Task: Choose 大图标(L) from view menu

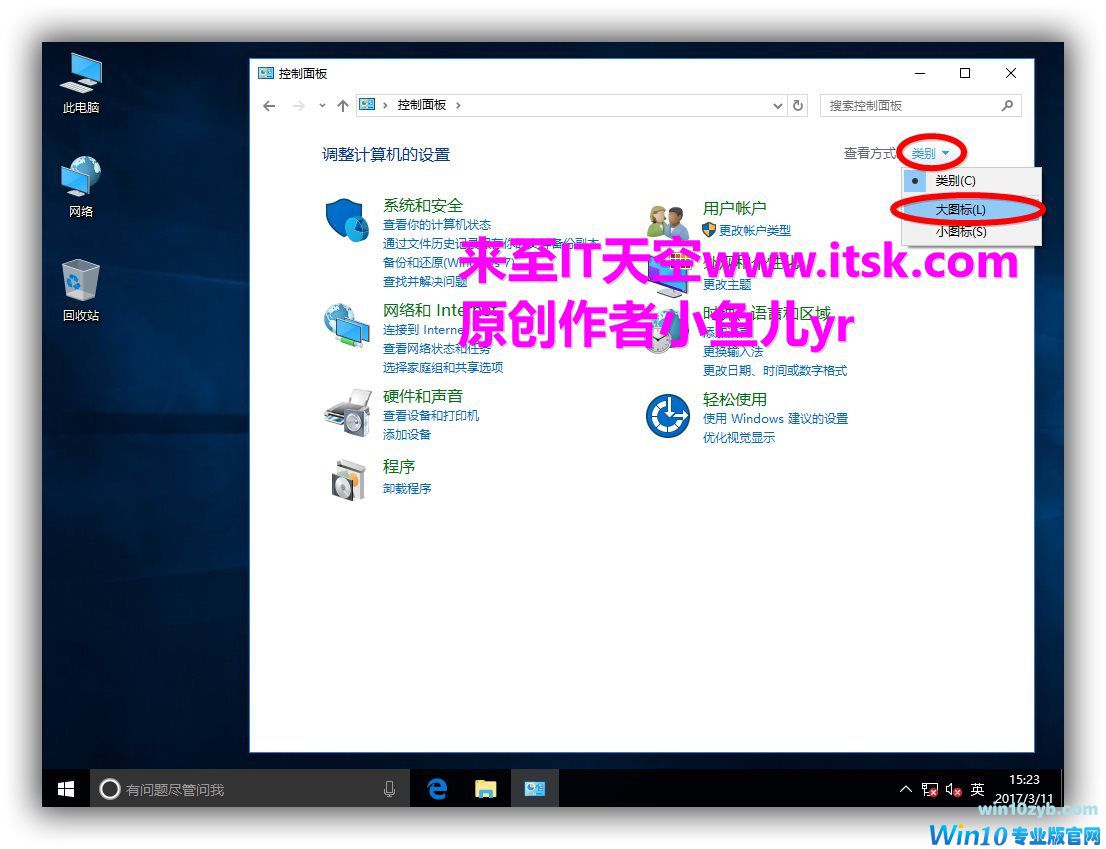Action: [971, 209]
